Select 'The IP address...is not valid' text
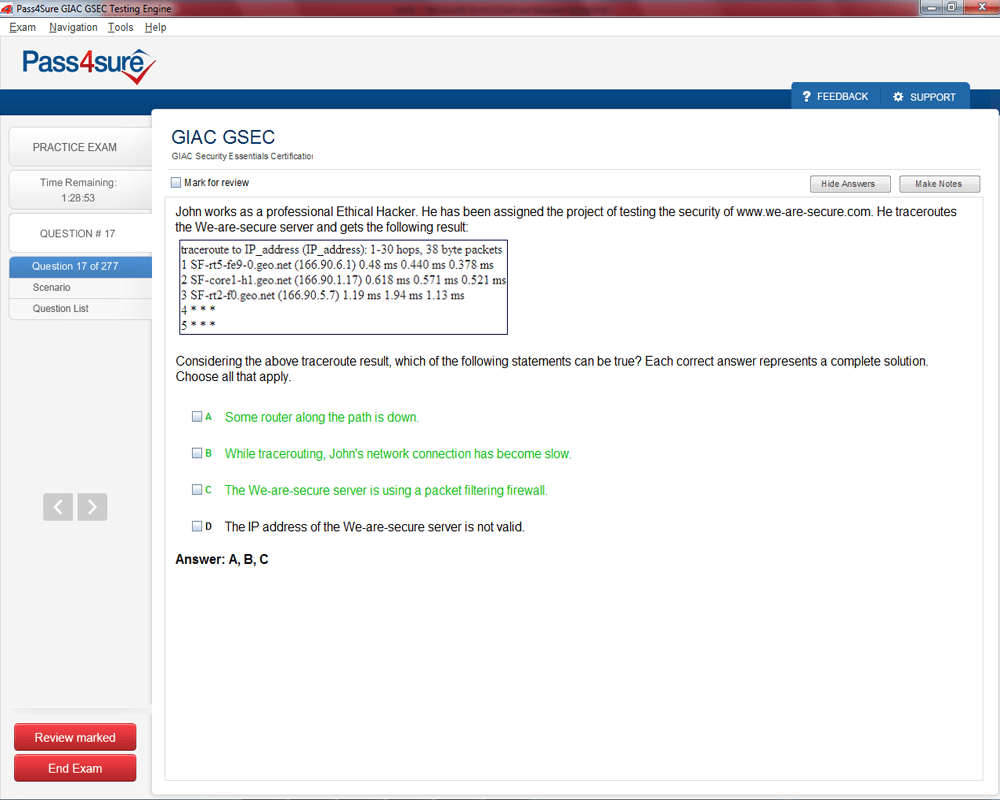Image resolution: width=1000 pixels, height=800 pixels. (x=374, y=527)
